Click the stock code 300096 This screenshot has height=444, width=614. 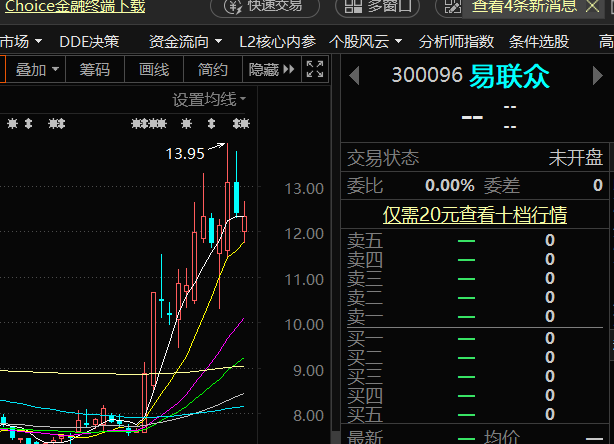[x=427, y=75]
